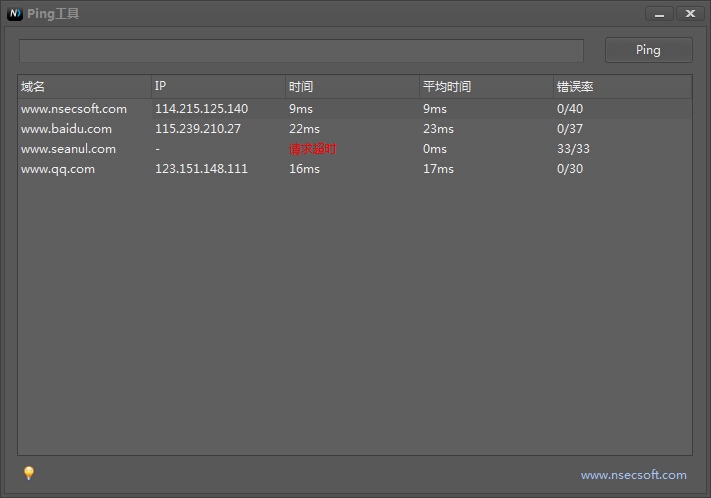The width and height of the screenshot is (711, 498).
Task: Select the www.baidu.com row
Action: click(x=355, y=129)
